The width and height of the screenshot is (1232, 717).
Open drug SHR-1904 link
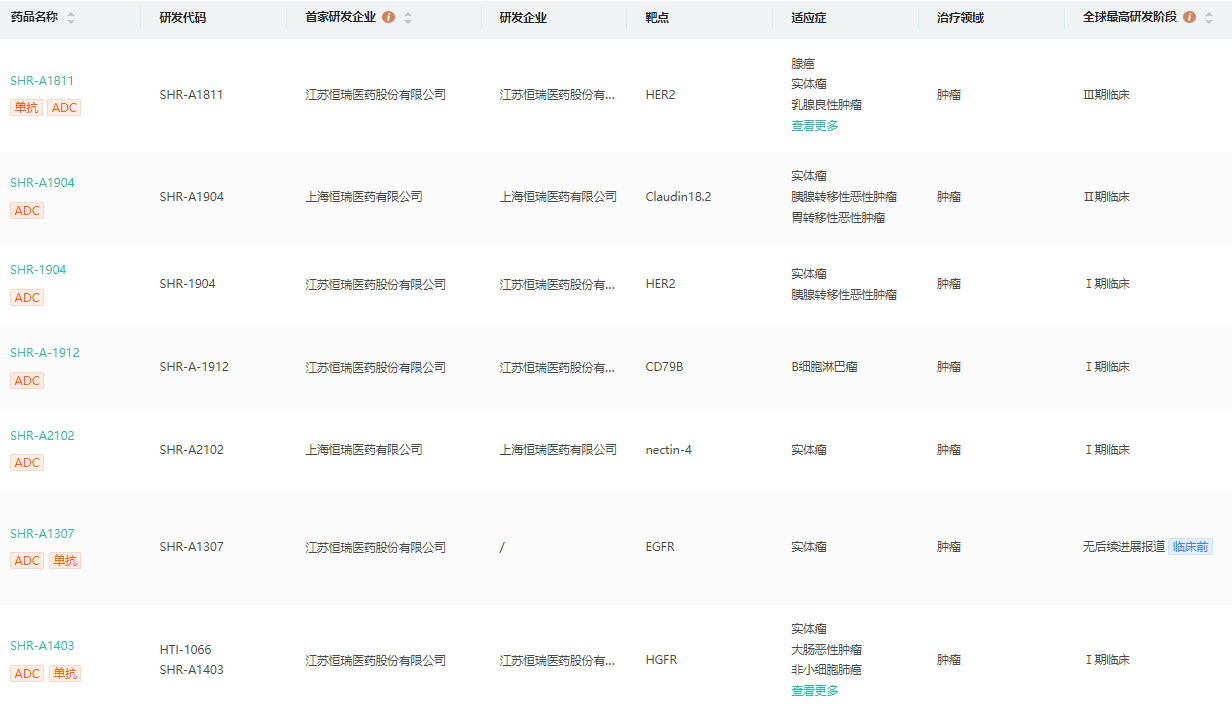(x=38, y=270)
